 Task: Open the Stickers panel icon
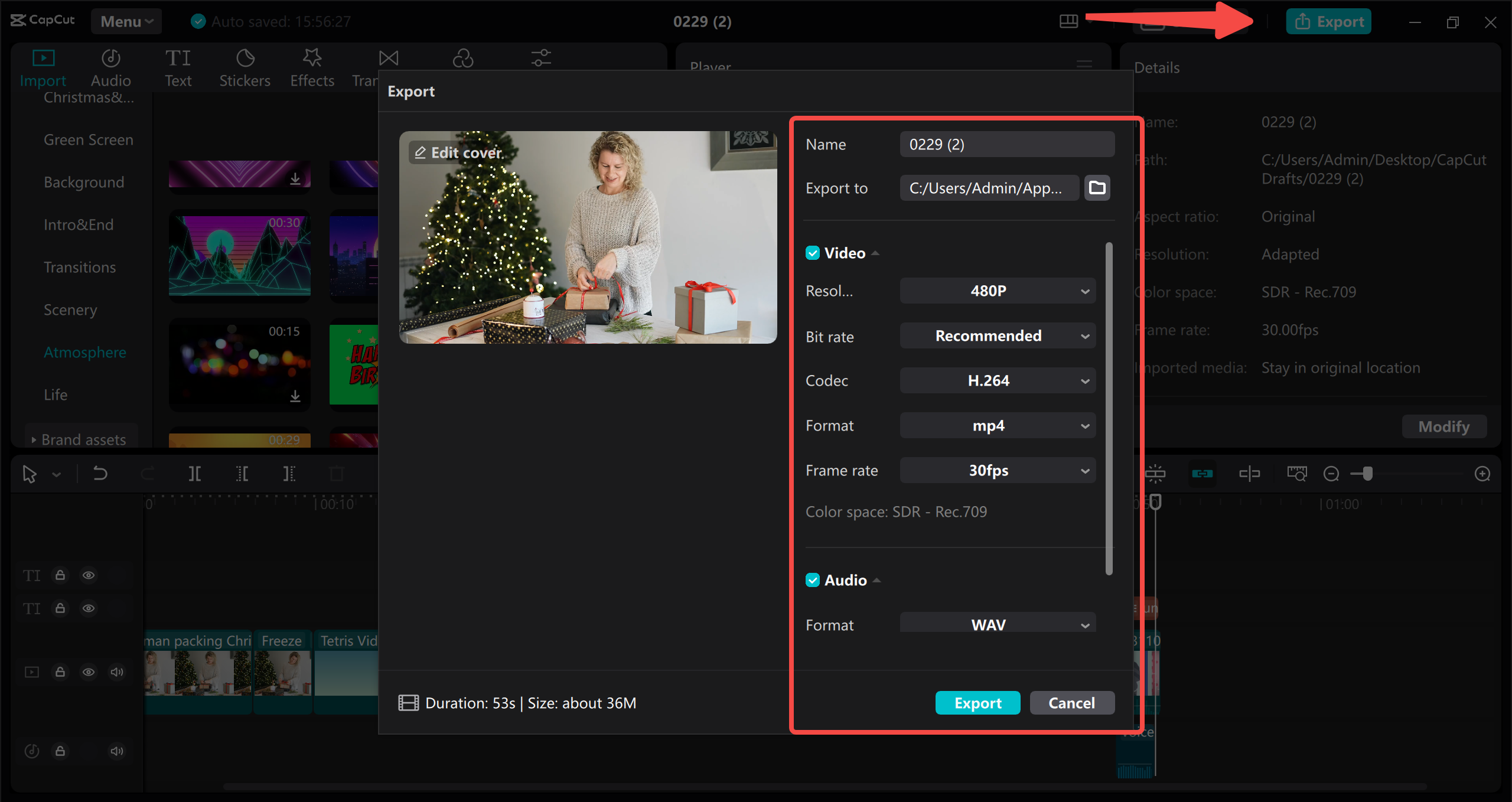click(245, 58)
